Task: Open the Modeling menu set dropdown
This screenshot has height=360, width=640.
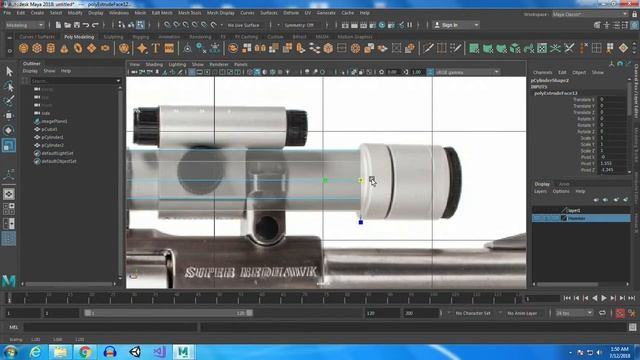Action: pyautogui.click(x=24, y=25)
